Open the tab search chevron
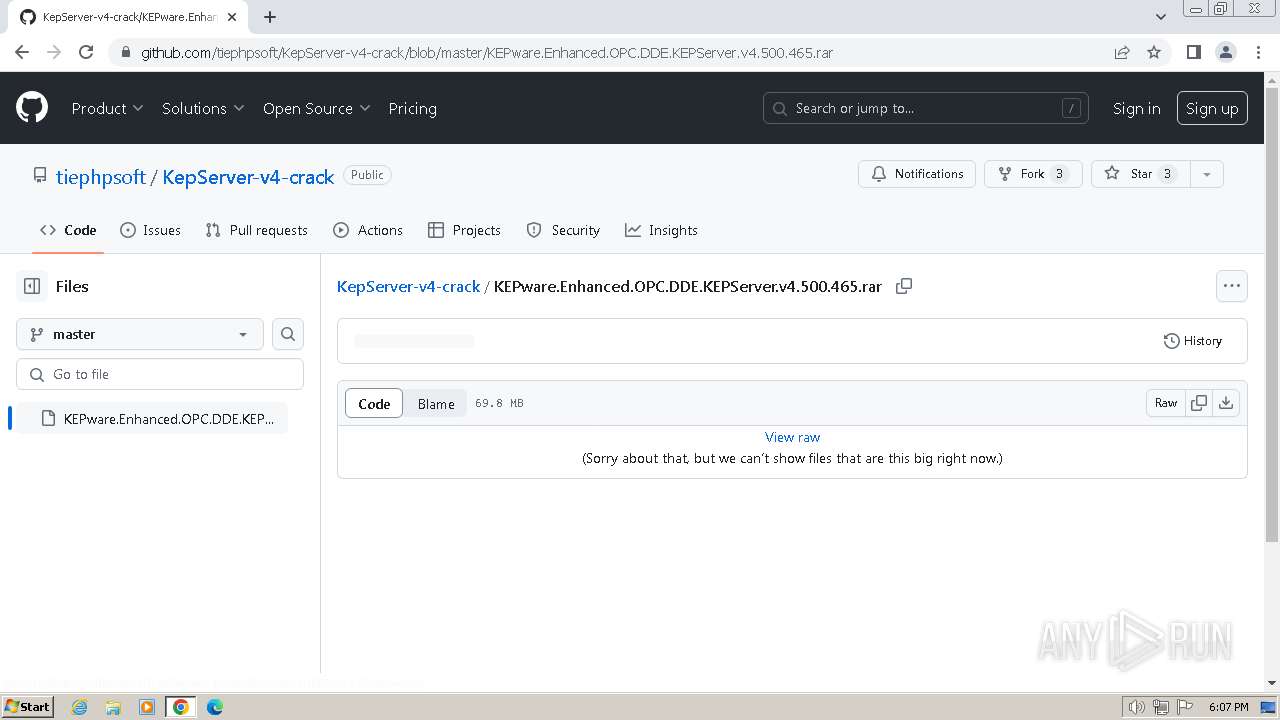1280x720 pixels. (1161, 16)
